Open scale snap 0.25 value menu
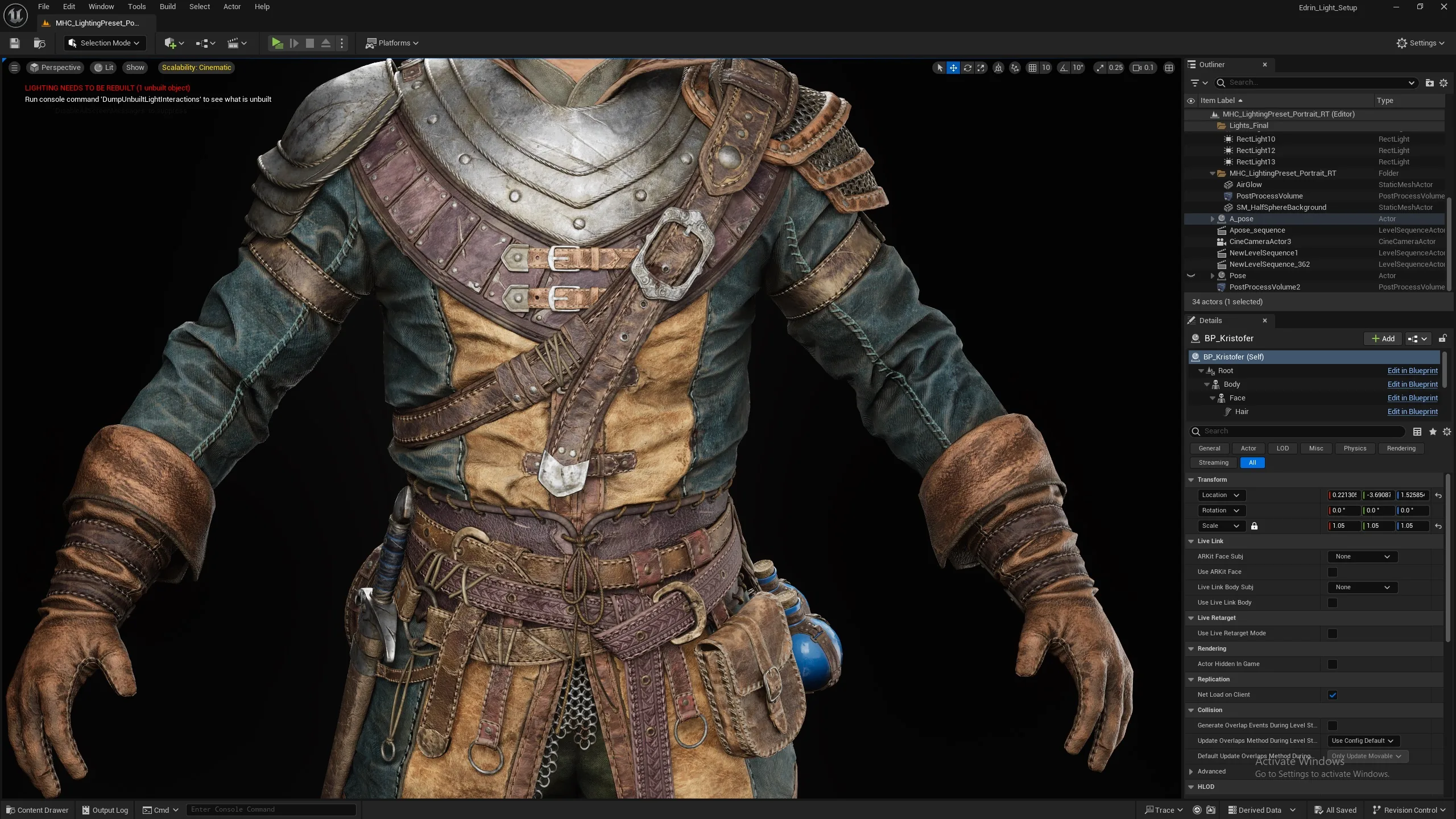Image resolution: width=1456 pixels, height=819 pixels. pos(1116,68)
